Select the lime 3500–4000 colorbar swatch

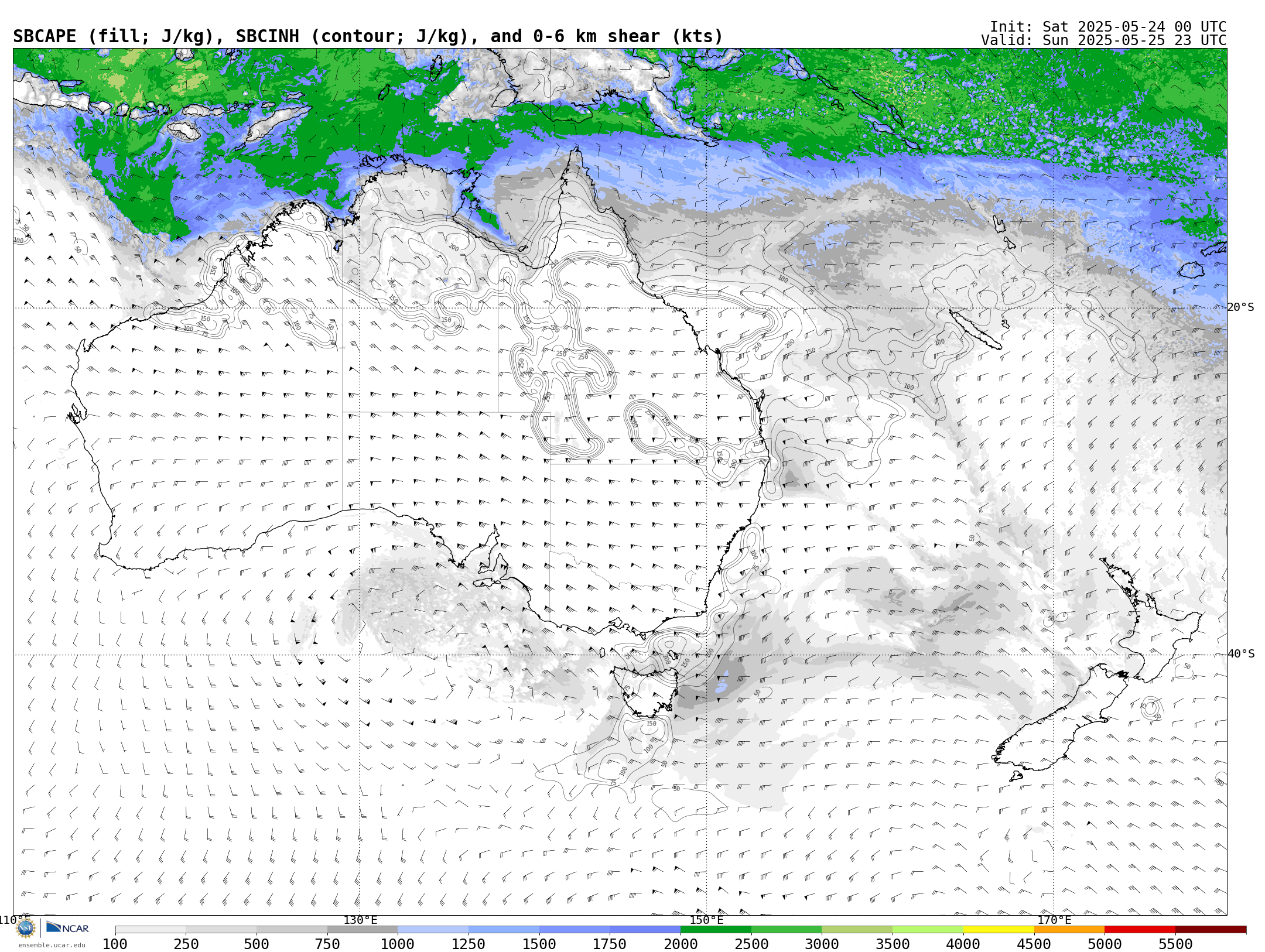click(x=928, y=930)
